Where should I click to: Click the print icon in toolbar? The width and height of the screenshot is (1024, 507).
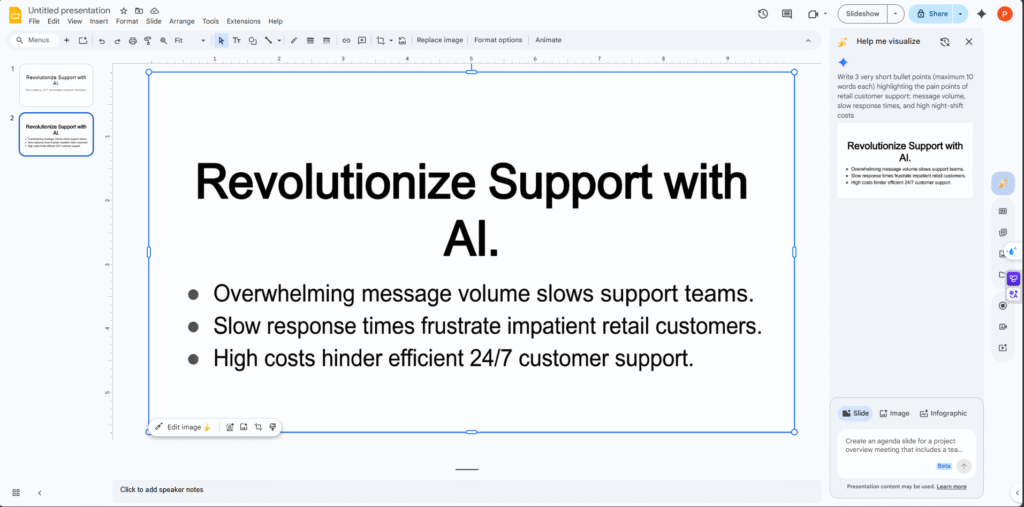coord(132,40)
